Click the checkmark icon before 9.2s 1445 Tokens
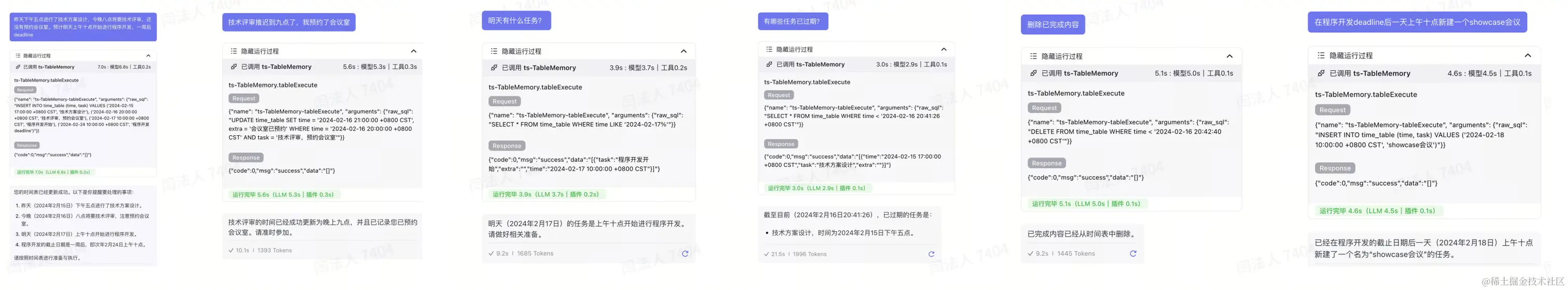1568x290 pixels. pos(1030,254)
